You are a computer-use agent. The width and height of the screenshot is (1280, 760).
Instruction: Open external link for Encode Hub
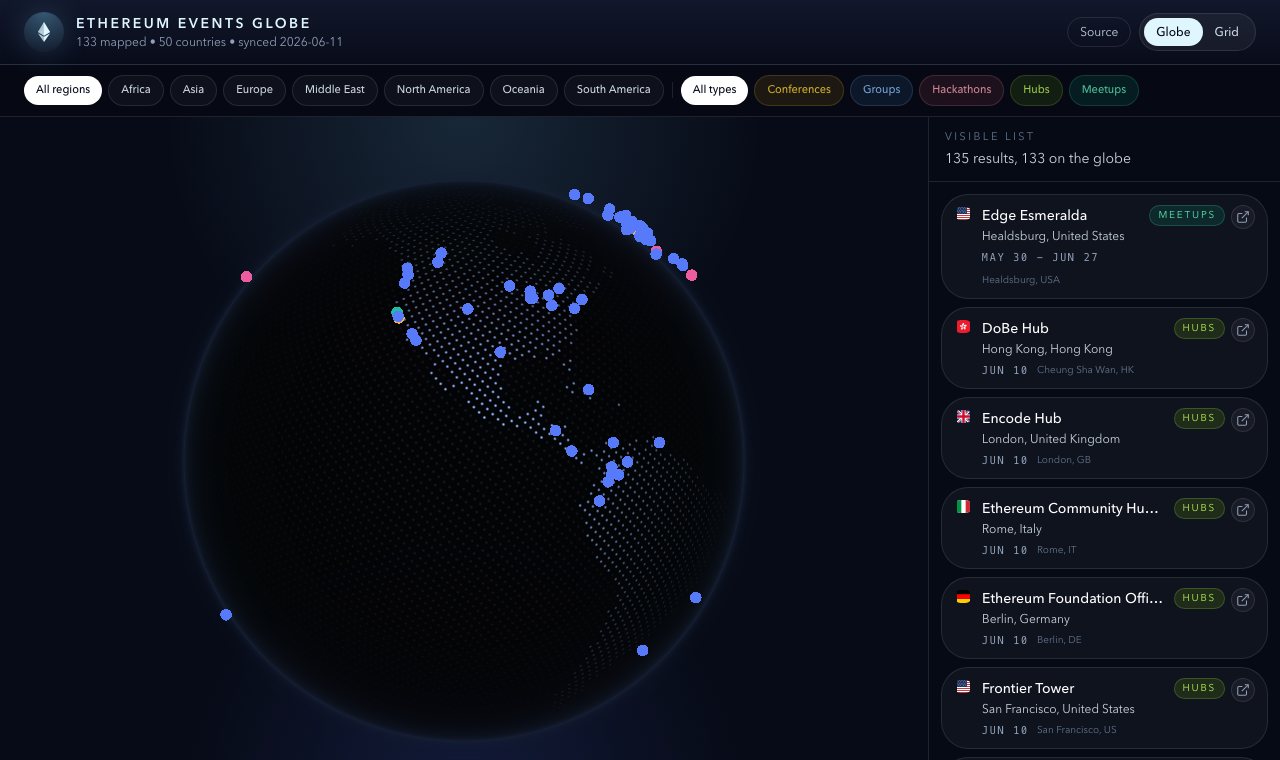pos(1242,419)
